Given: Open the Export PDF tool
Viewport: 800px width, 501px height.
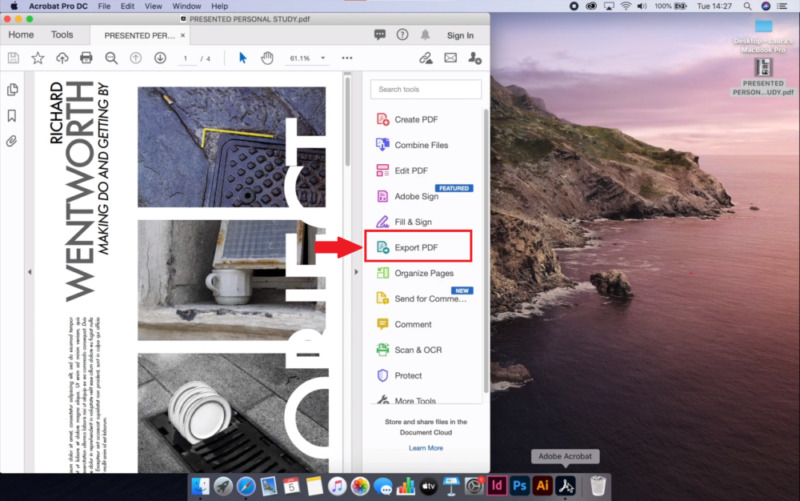Looking at the screenshot, I should point(416,247).
